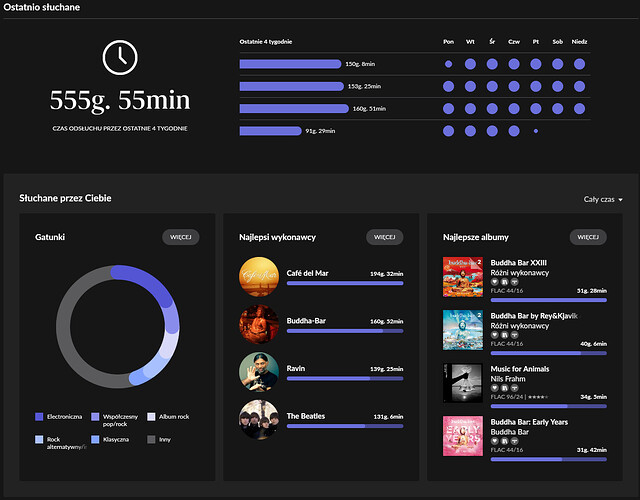Click Café del Mar artist avatar
The image size is (640, 500).
tap(259, 277)
